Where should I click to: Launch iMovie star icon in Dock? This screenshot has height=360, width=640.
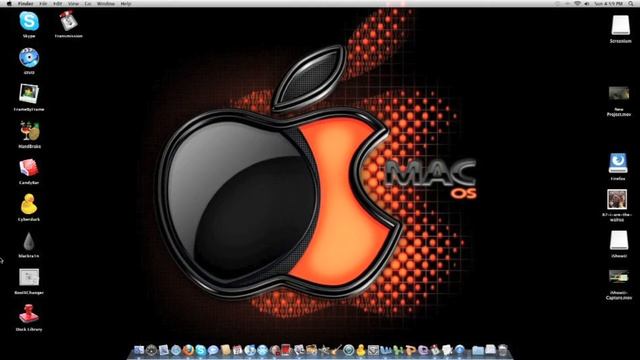tap(324, 350)
